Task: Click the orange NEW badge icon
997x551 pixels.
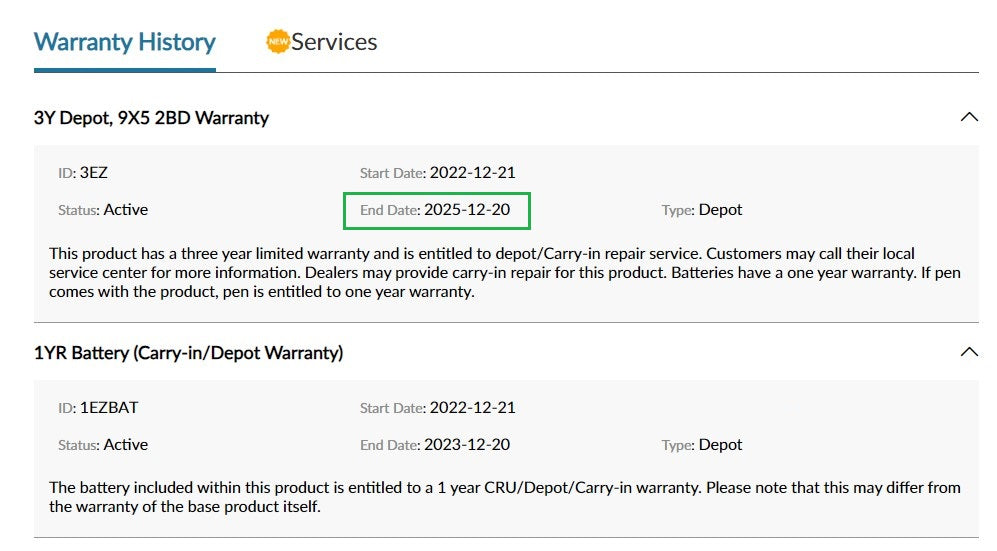Action: click(278, 41)
